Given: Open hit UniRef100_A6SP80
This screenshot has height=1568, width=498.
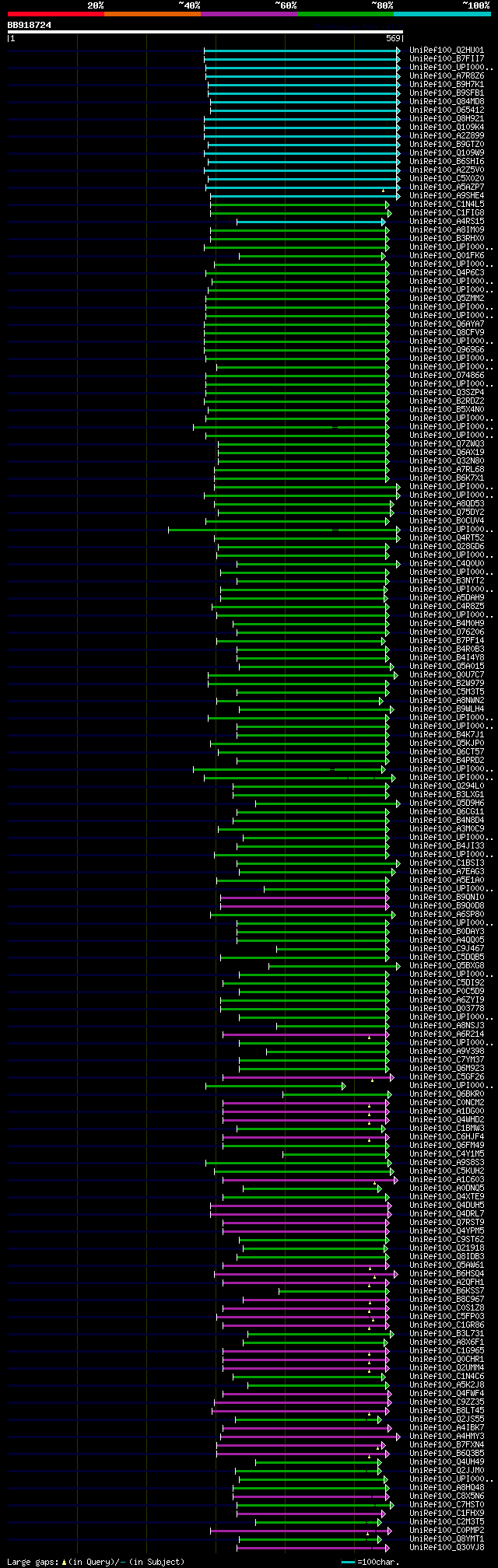Looking at the screenshot, I should 447,914.
